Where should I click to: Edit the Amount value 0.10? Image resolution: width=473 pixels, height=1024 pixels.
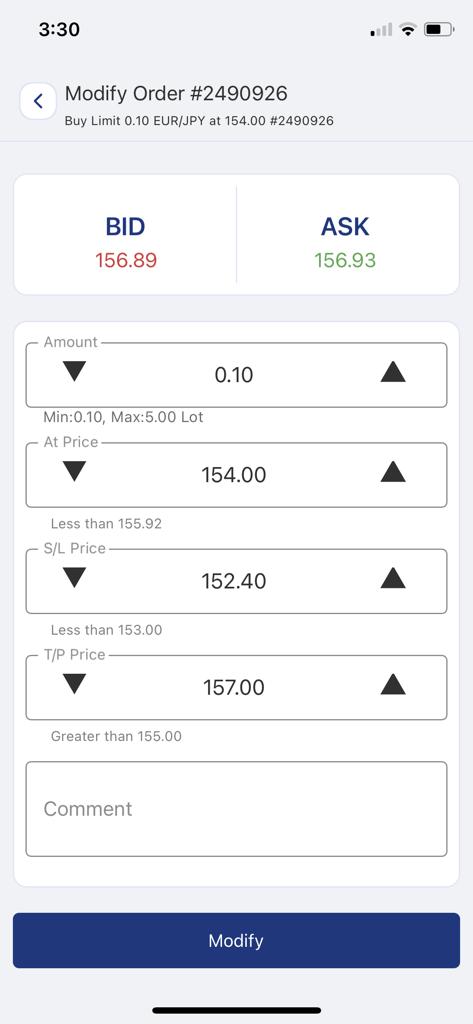[x=234, y=375]
